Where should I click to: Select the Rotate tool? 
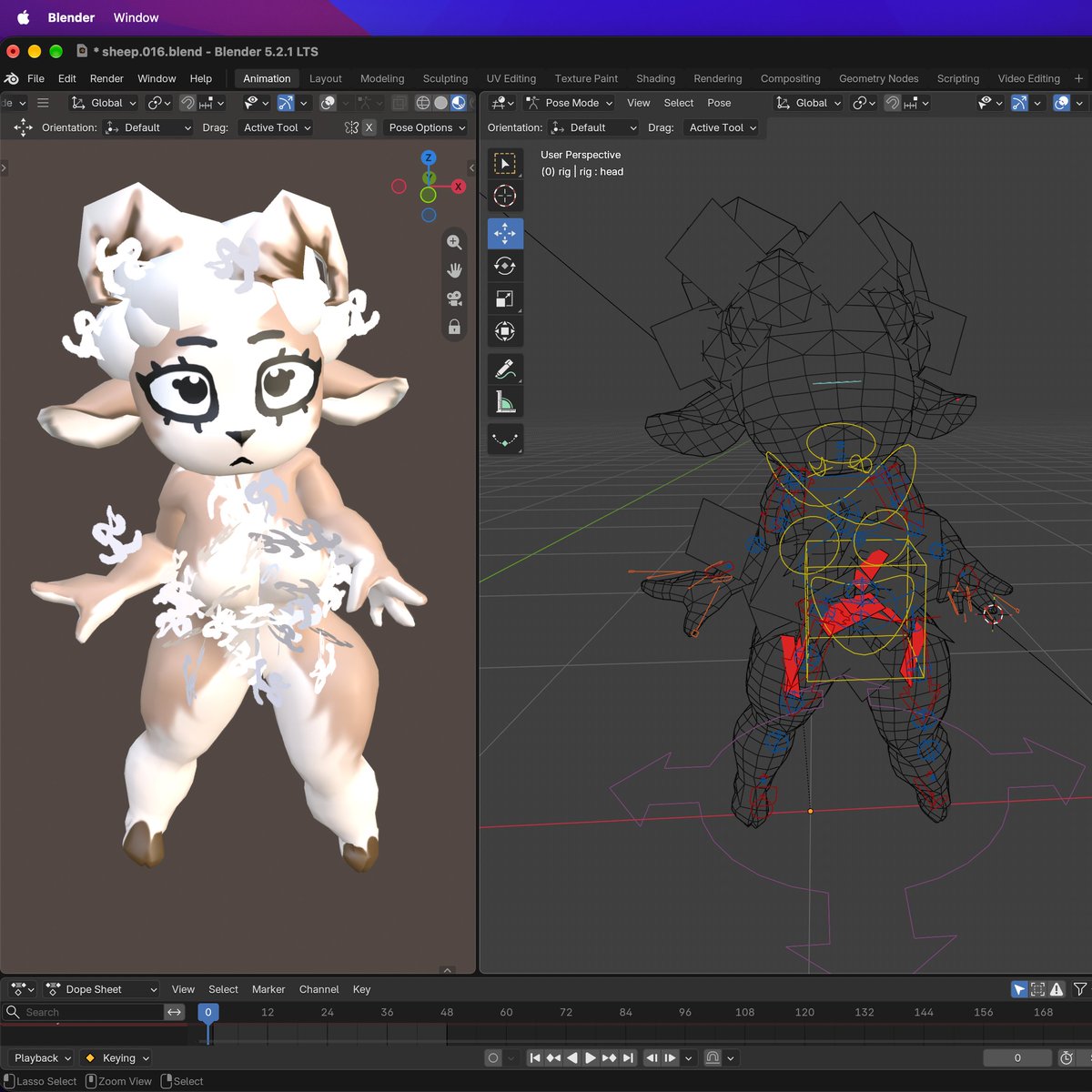pos(505,266)
